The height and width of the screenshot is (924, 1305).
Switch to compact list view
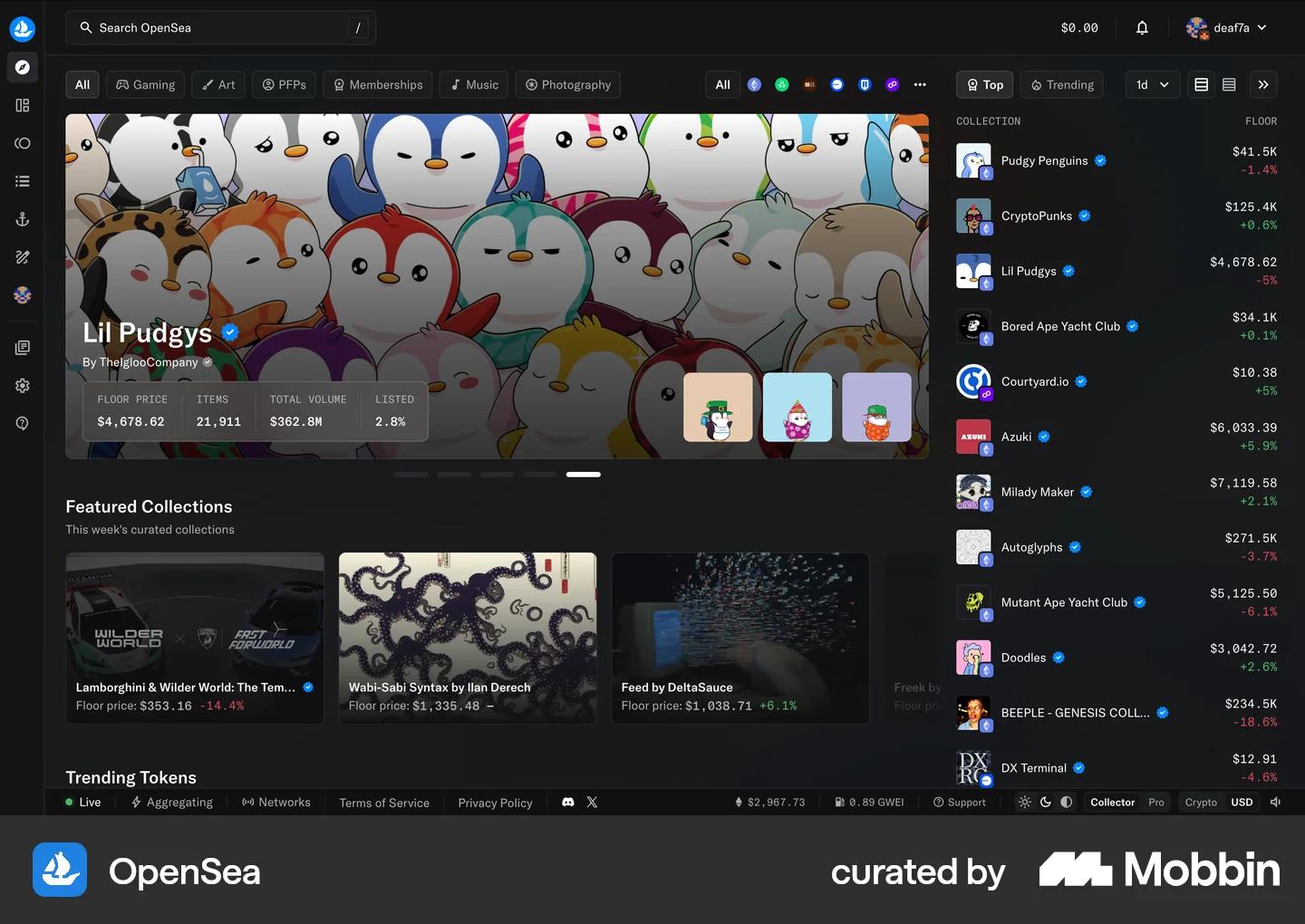(1229, 85)
